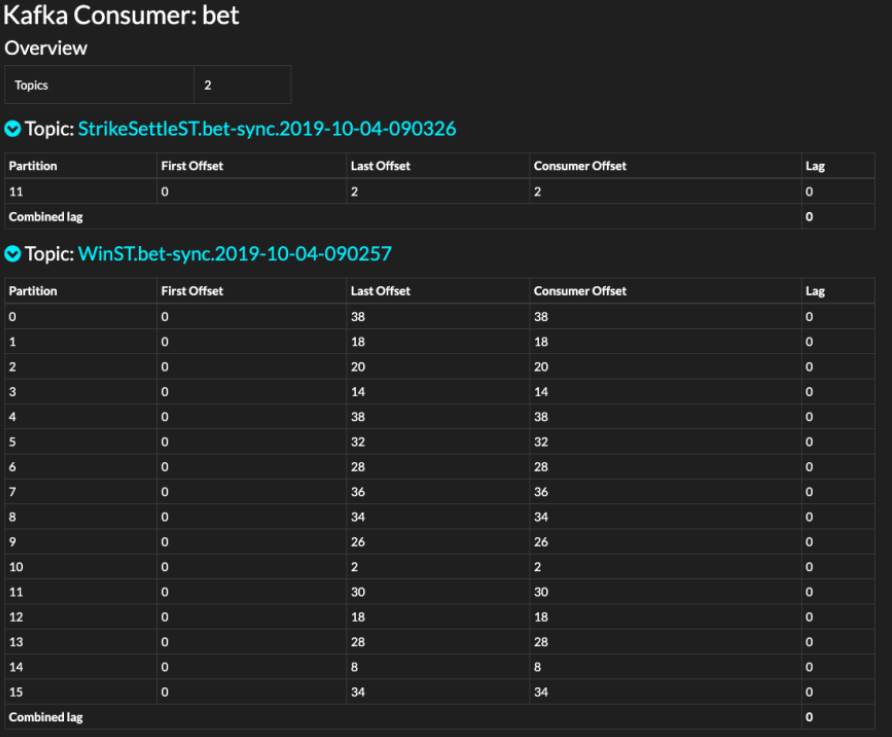Click consumer offset 8 for partition 14
Image resolution: width=892 pixels, height=737 pixels.
pos(537,667)
